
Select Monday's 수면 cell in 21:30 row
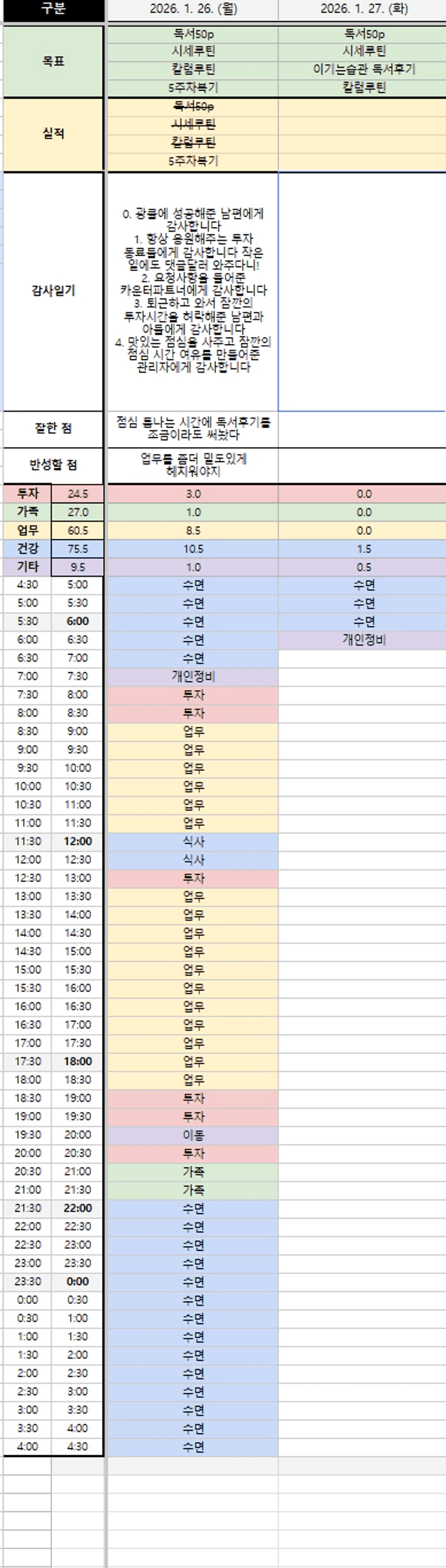[193, 1208]
